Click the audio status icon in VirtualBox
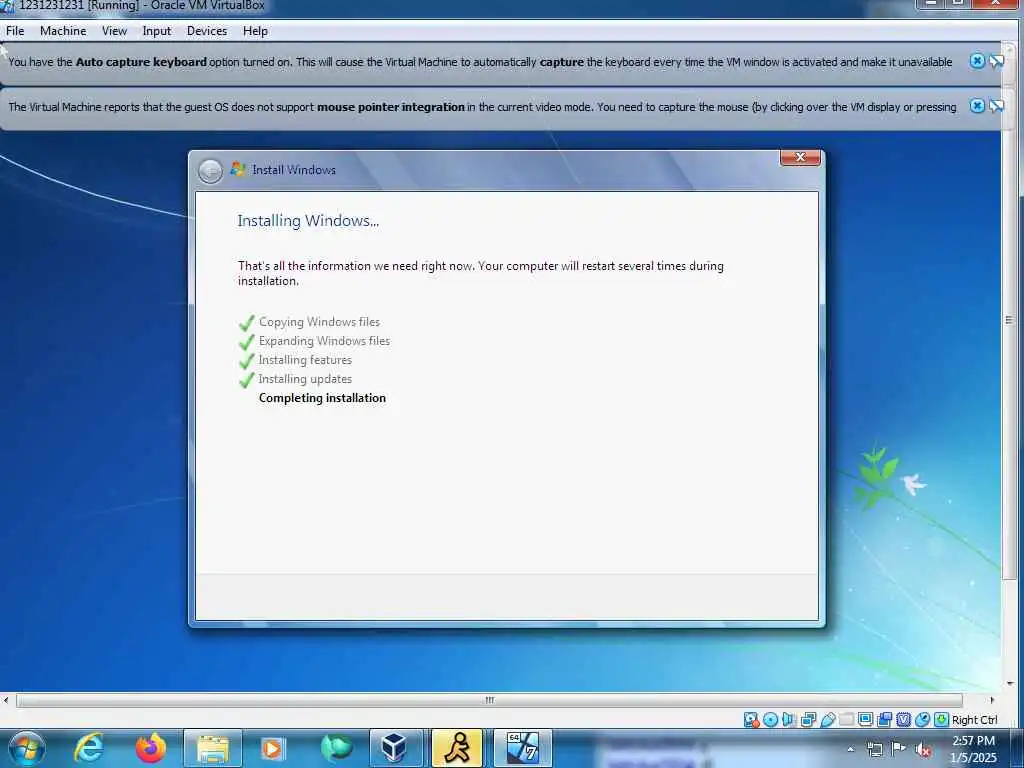 pyautogui.click(x=788, y=720)
